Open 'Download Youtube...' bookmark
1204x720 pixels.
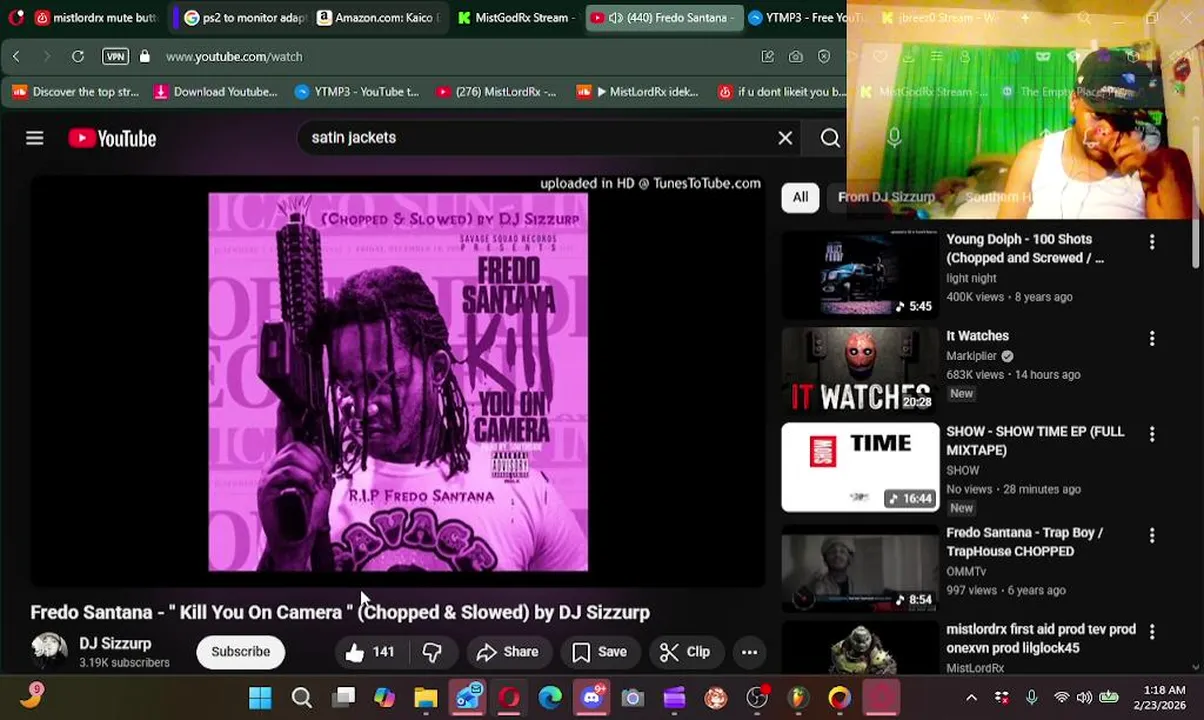[x=215, y=92]
